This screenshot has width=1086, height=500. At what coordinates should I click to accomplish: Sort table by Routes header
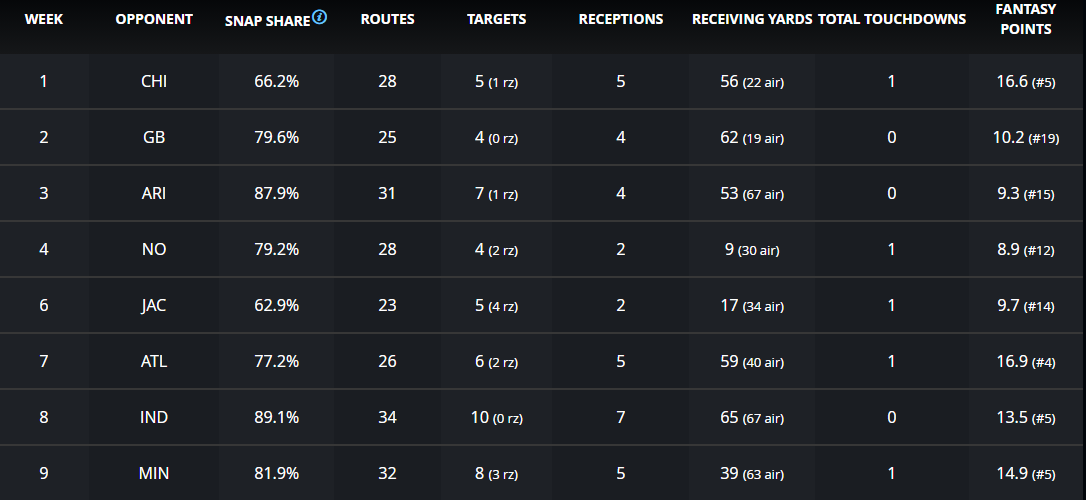(x=387, y=20)
